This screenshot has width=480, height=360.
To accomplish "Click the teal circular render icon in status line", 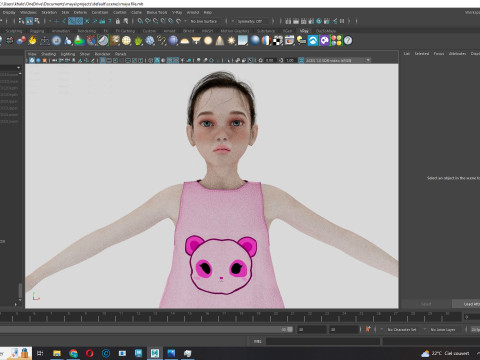I will click(x=319, y=21).
